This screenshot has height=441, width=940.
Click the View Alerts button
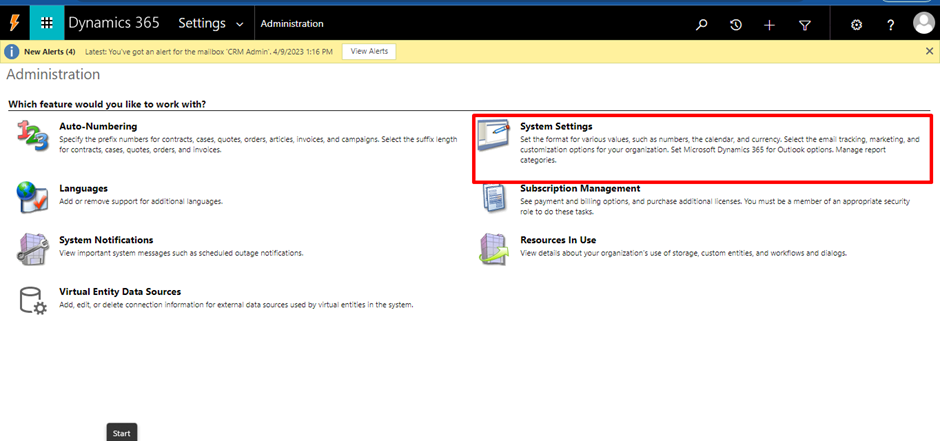coord(369,52)
